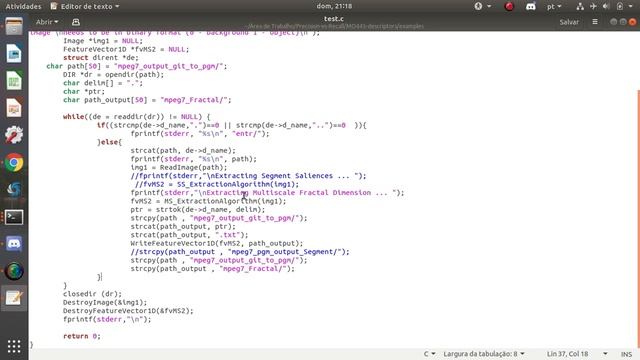Viewport: 640px width, 360px height.
Task: Open the Abrir file dropdown
Action: click(47, 22)
